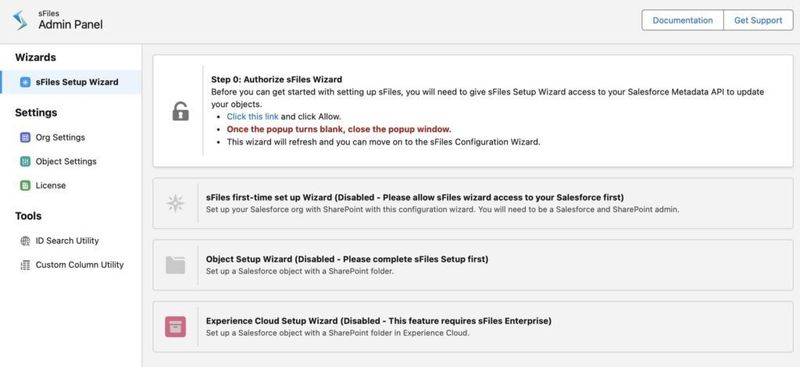Click 'Set up your Salesforce org with SharePoint' description
This screenshot has width=800, height=367.
(442, 209)
